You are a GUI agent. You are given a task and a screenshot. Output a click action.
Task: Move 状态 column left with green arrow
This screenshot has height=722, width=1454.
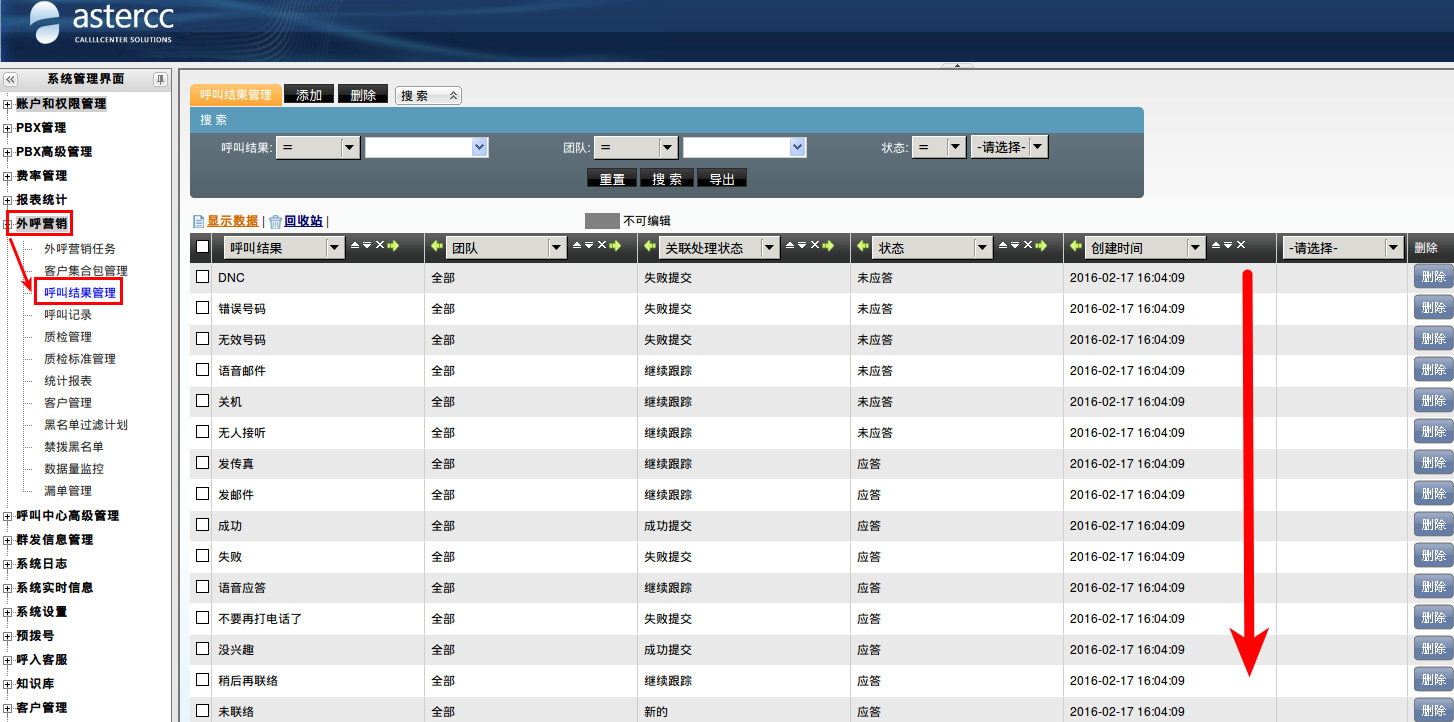coord(863,246)
